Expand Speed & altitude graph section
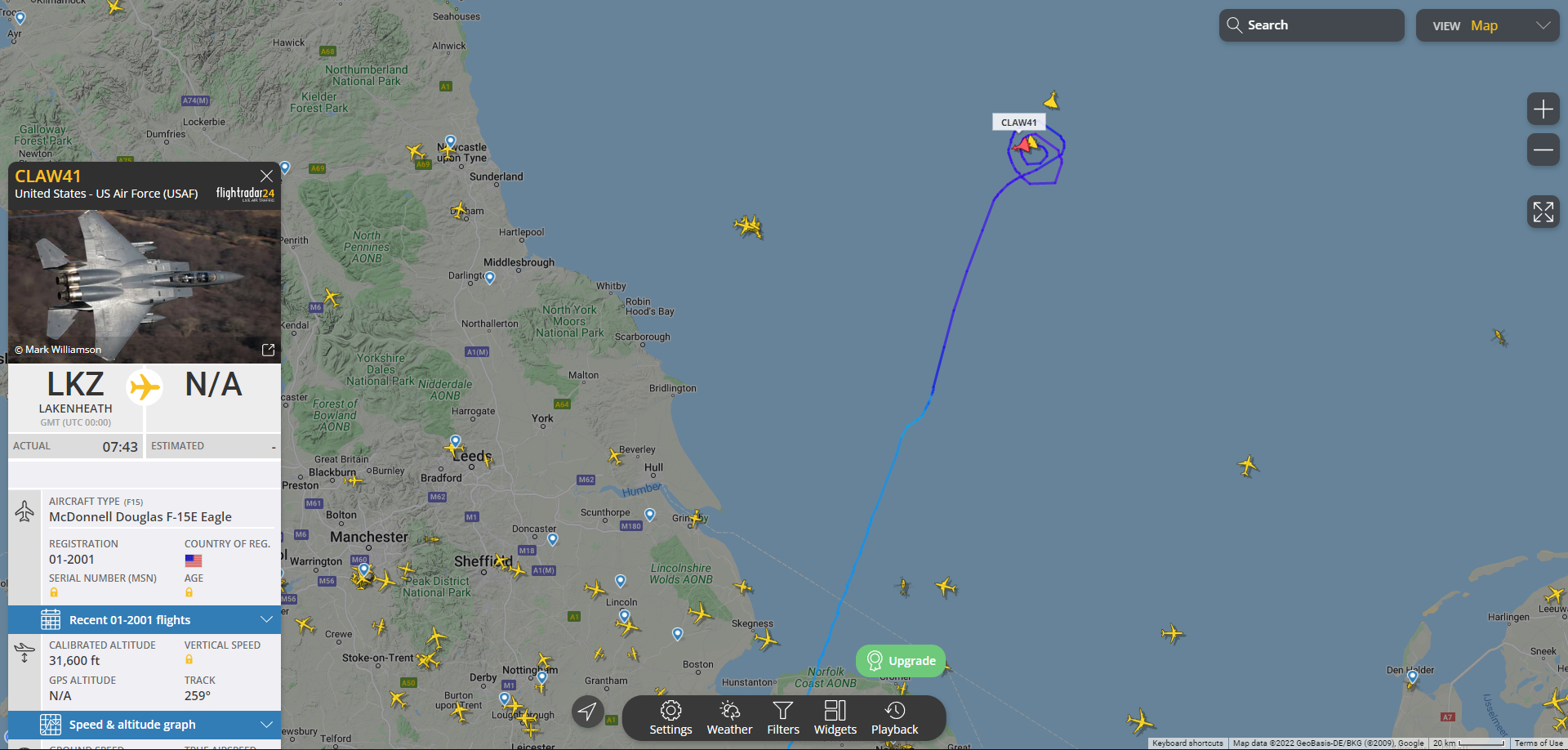Viewport: 1568px width, 750px height. (145, 724)
